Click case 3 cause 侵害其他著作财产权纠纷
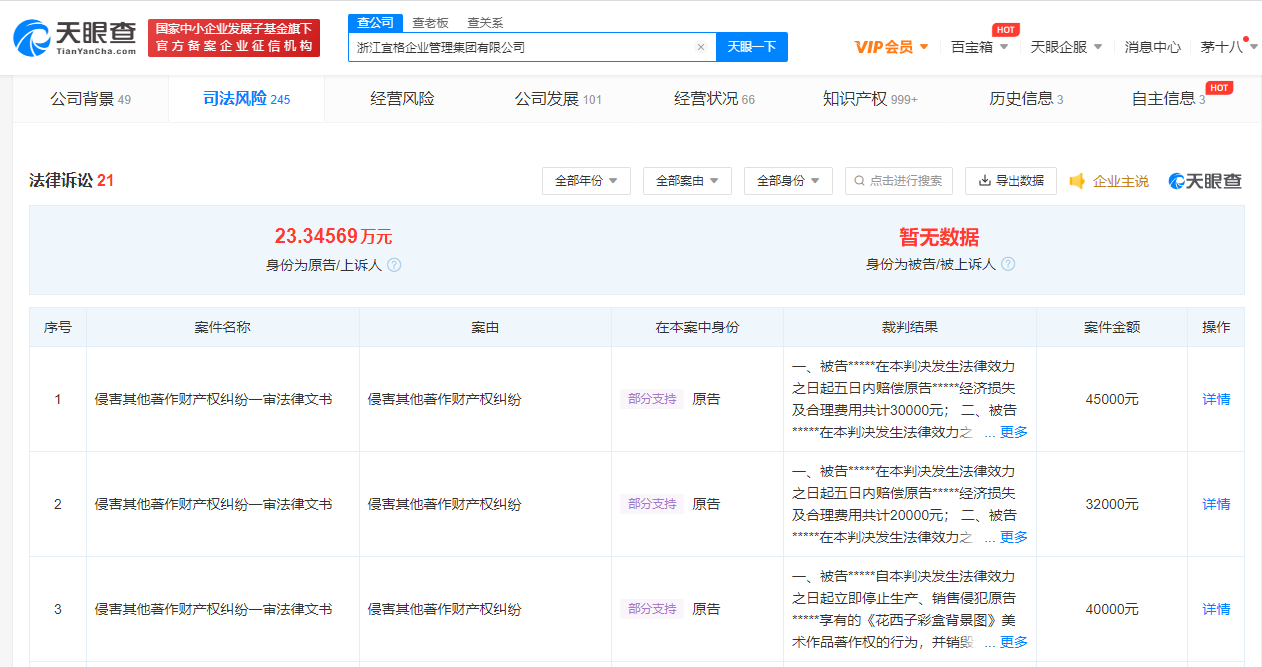Image resolution: width=1262 pixels, height=667 pixels. coord(444,609)
